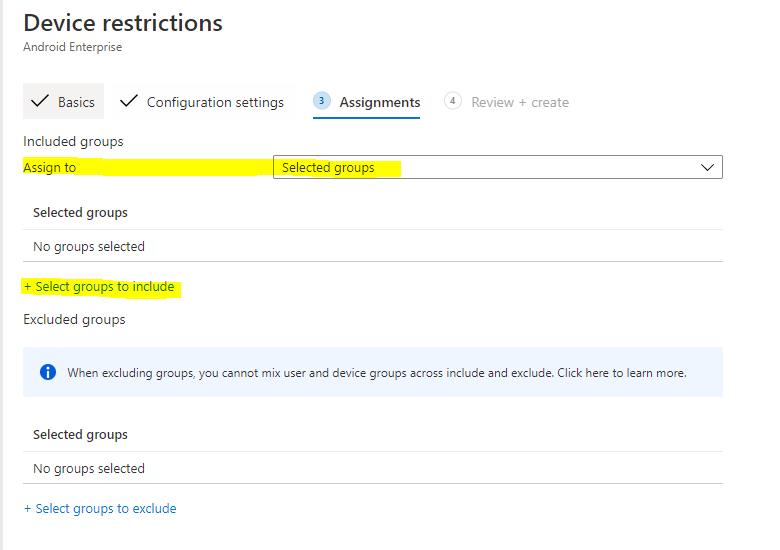Viewport: 780px width, 550px height.
Task: Click the checkmark icon beside Configuration settings
Action: (128, 102)
